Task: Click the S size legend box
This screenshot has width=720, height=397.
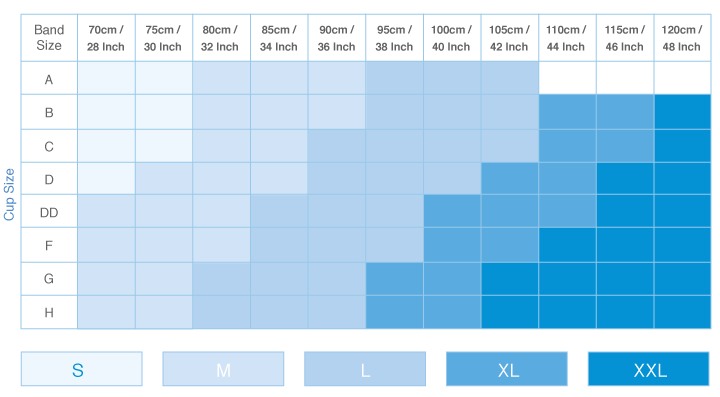Action: pyautogui.click(x=82, y=369)
